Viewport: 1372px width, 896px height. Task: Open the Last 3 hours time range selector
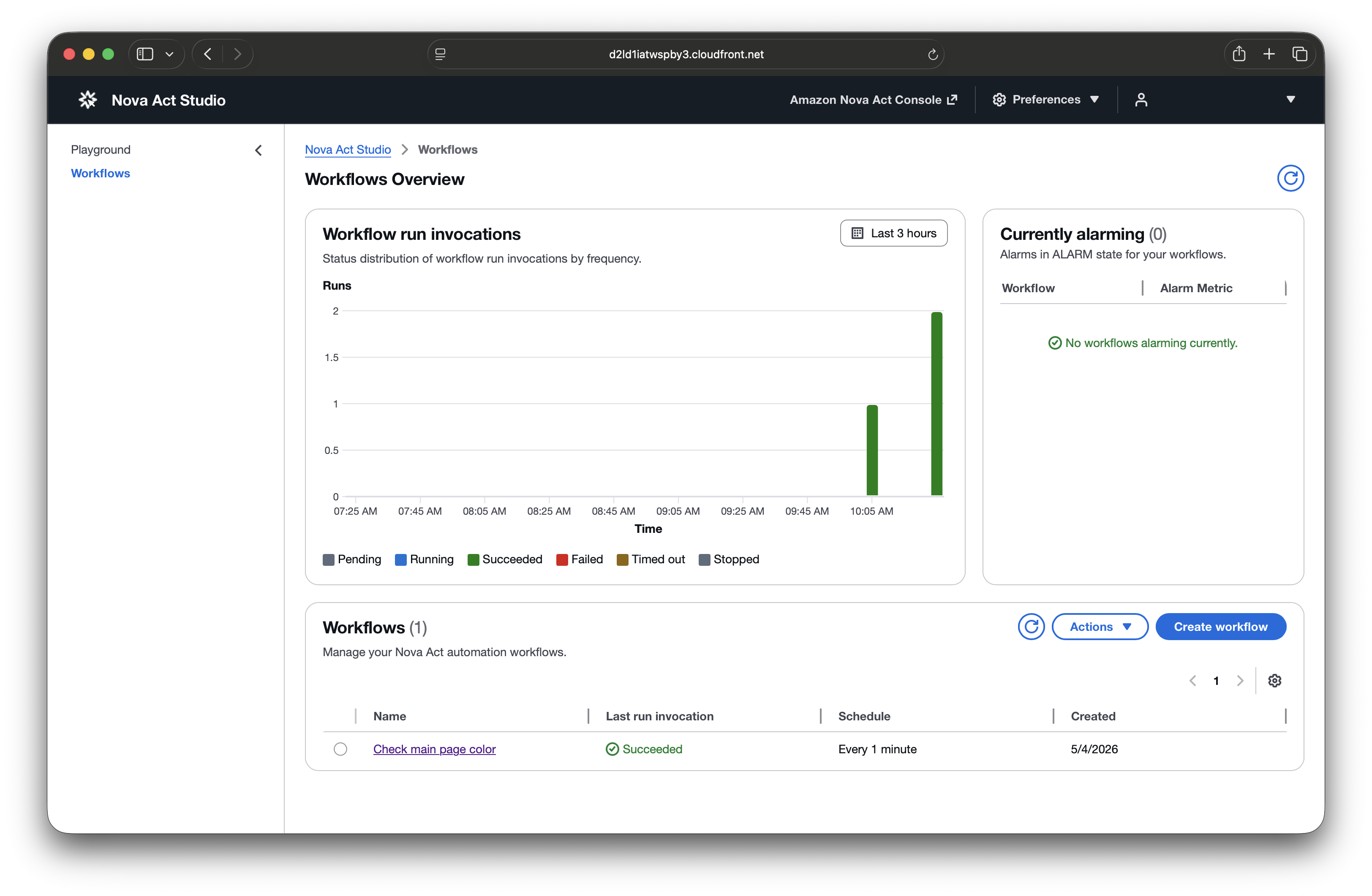(x=893, y=234)
